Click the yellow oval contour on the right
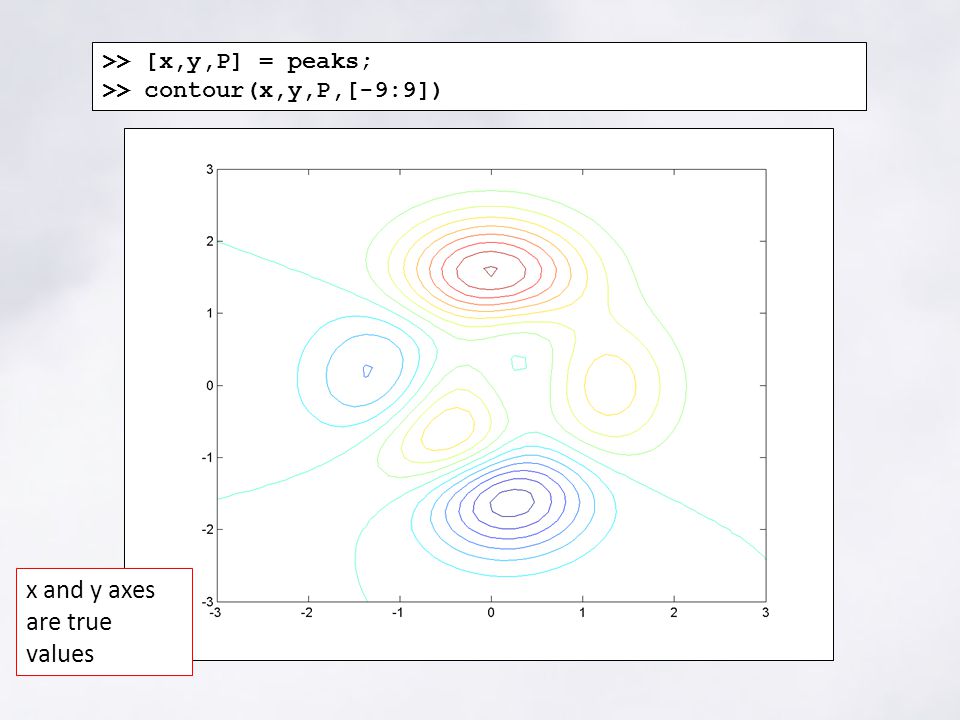Screen dimensions: 960x720 point(610,385)
